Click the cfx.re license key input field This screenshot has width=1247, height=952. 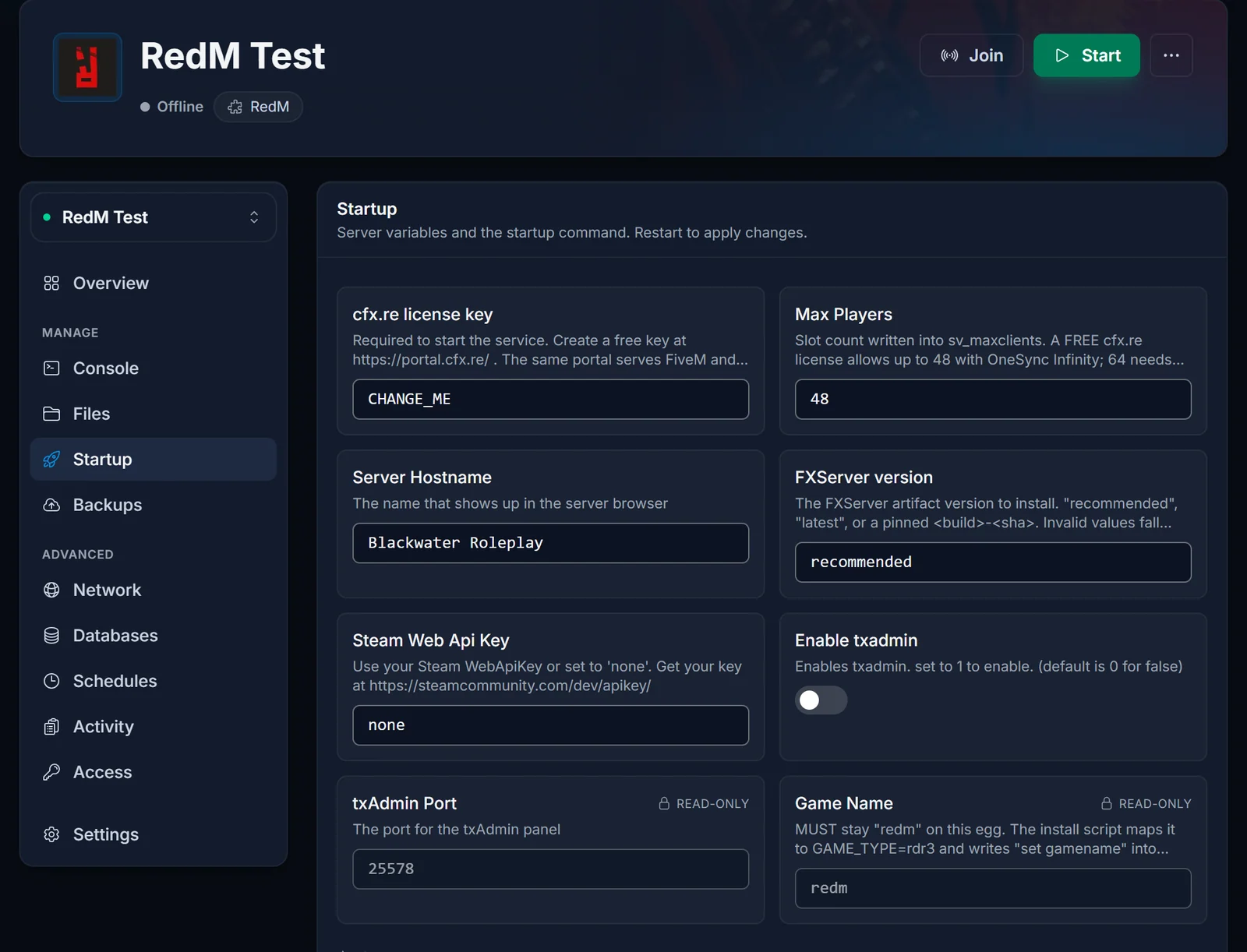tap(550, 399)
